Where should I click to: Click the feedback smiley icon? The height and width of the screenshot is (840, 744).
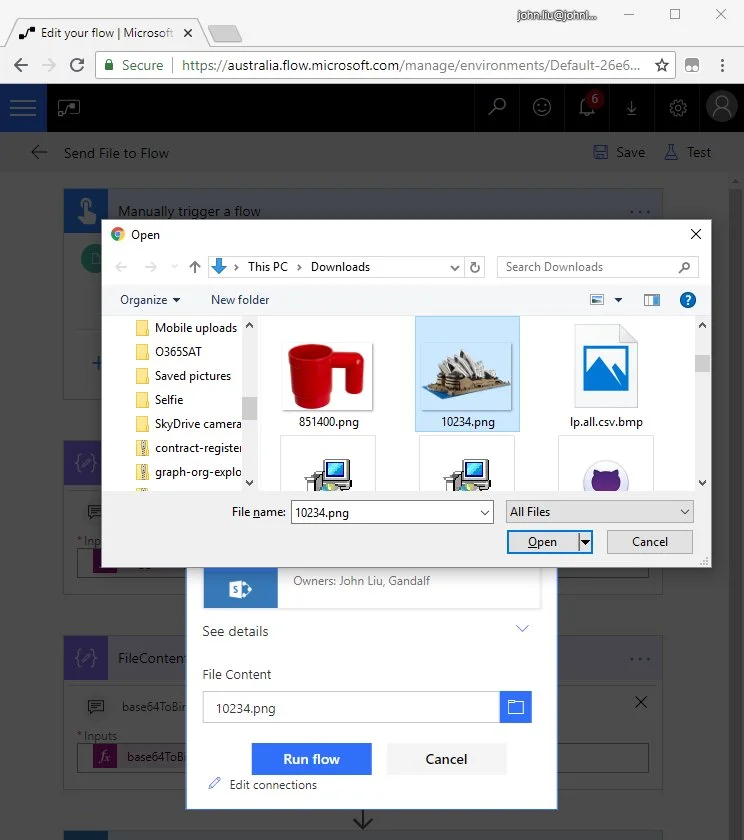click(x=542, y=108)
